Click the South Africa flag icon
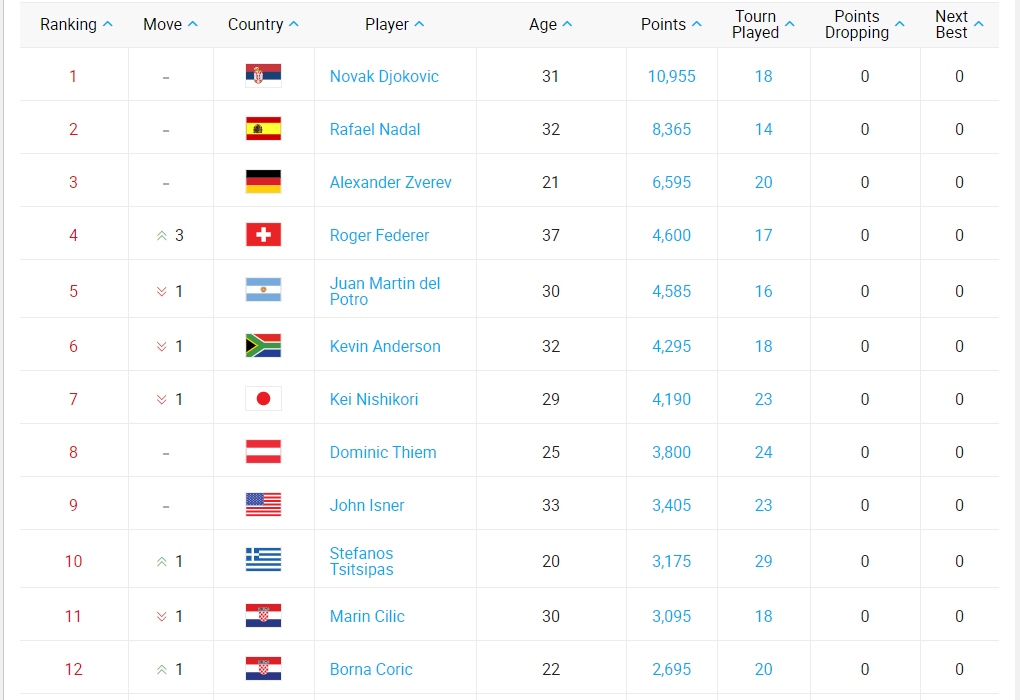Viewport: 1020px width, 700px height. tap(263, 345)
